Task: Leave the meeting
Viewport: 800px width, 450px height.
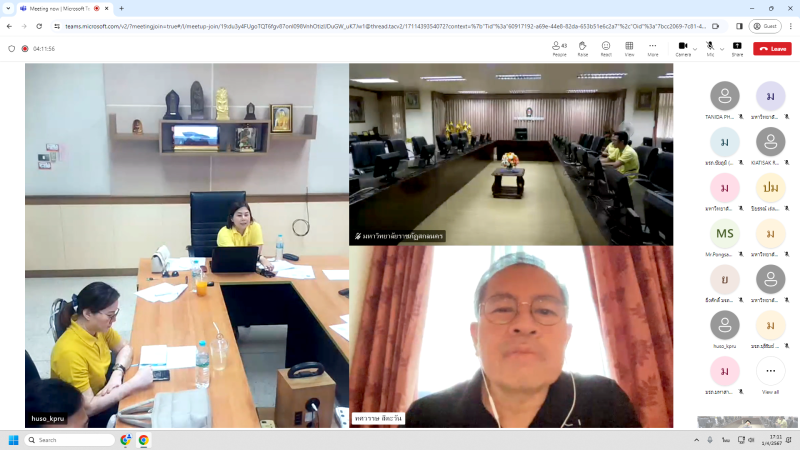Action: coord(772,48)
